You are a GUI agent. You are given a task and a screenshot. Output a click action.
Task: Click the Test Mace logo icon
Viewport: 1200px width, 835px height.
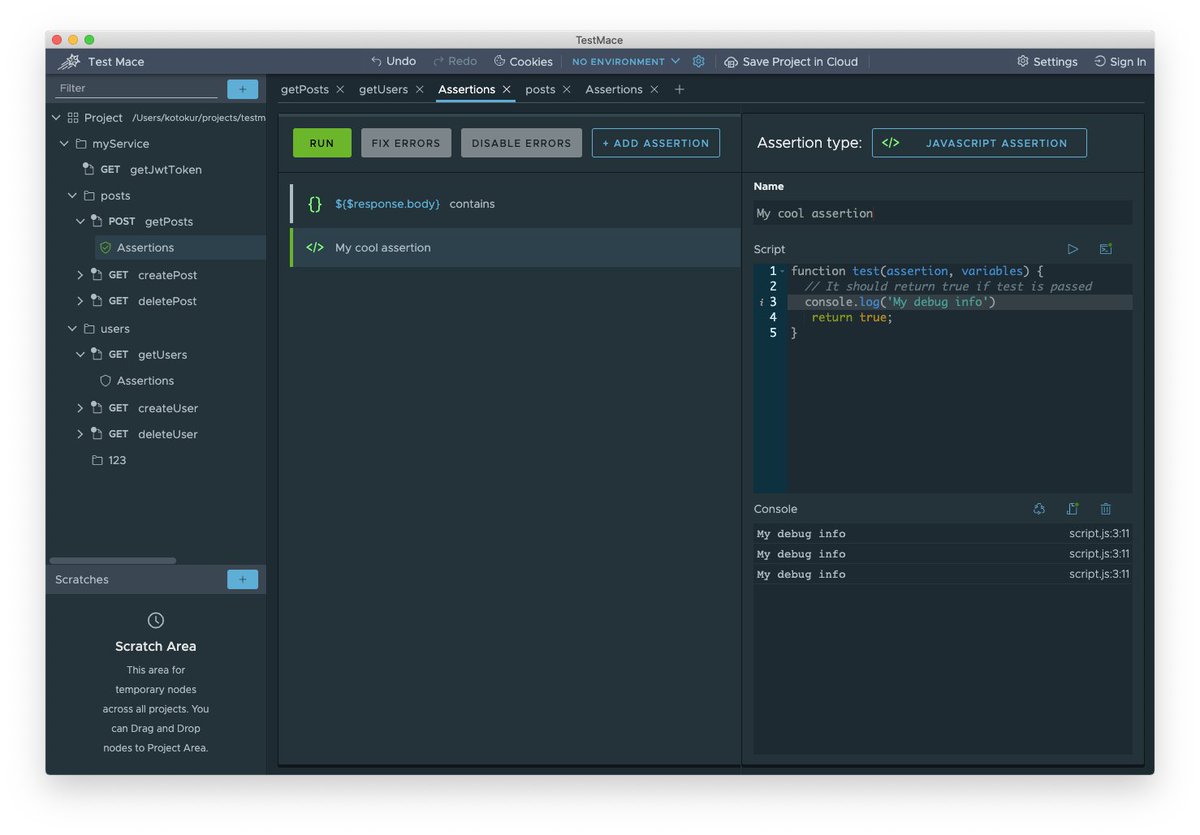[68, 62]
